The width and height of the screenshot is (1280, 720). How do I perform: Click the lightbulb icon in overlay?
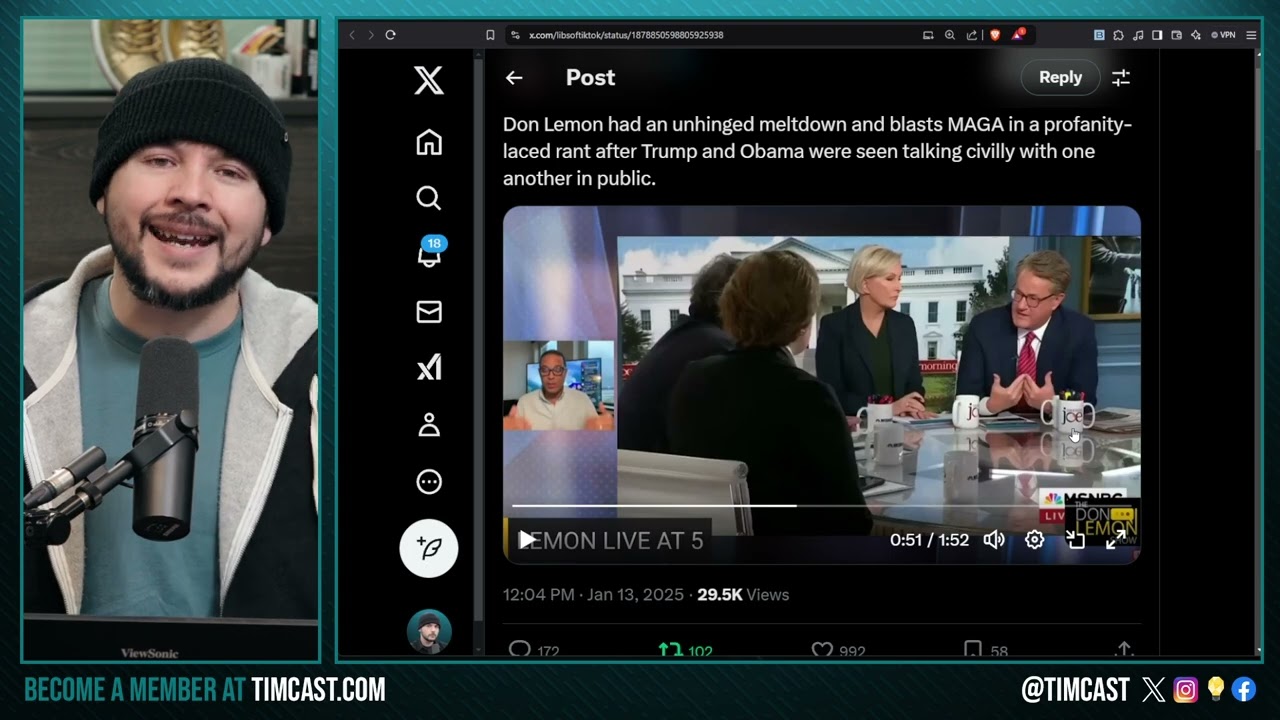click(1215, 689)
